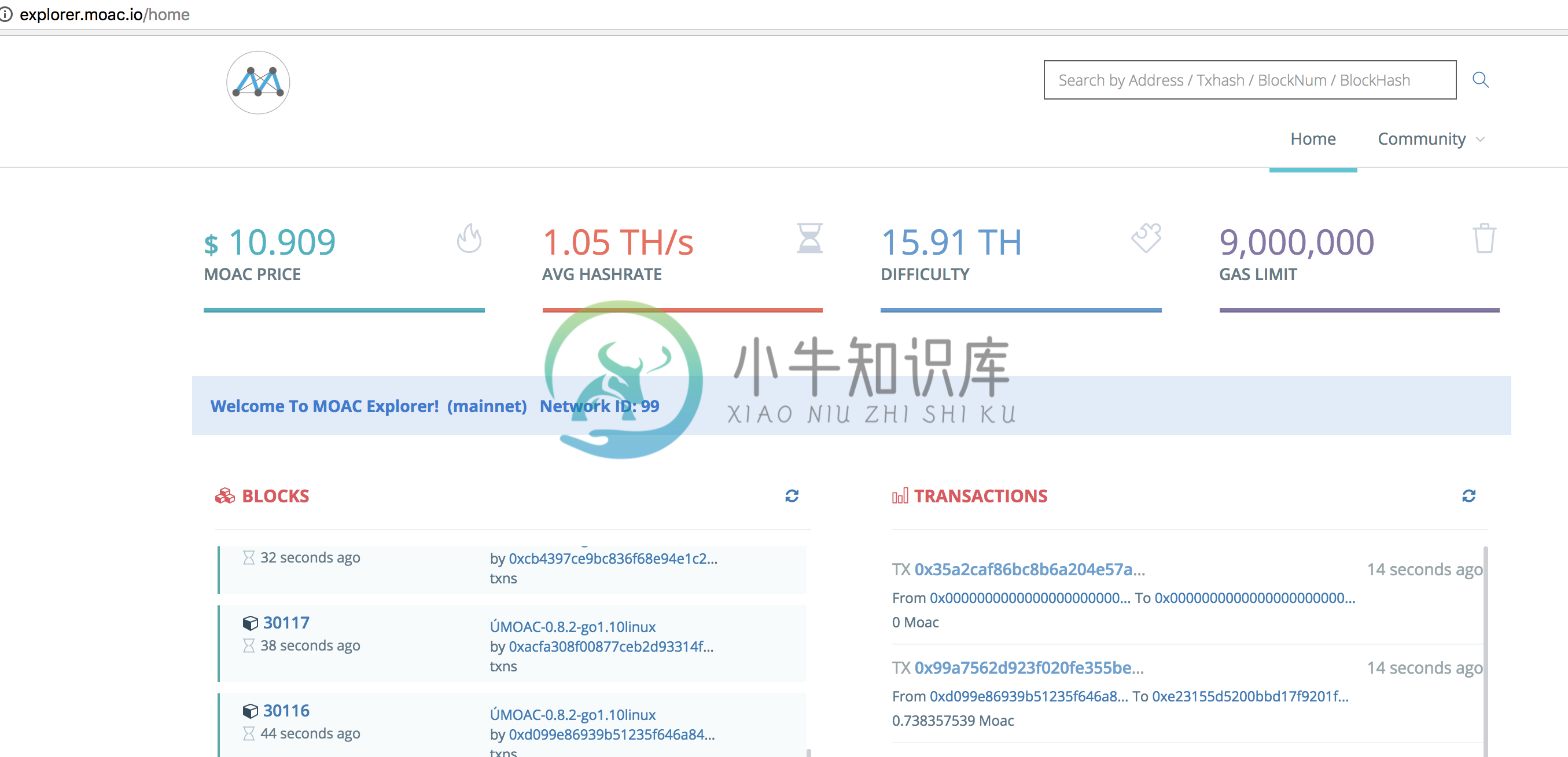Click the GAS LIMIT label
The width and height of the screenshot is (1568, 757).
1257,274
